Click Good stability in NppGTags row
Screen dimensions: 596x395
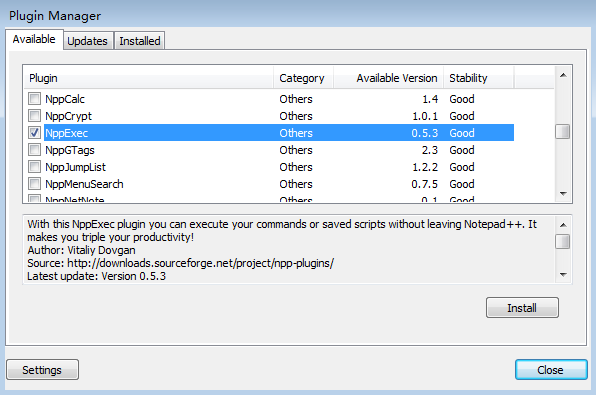462,150
